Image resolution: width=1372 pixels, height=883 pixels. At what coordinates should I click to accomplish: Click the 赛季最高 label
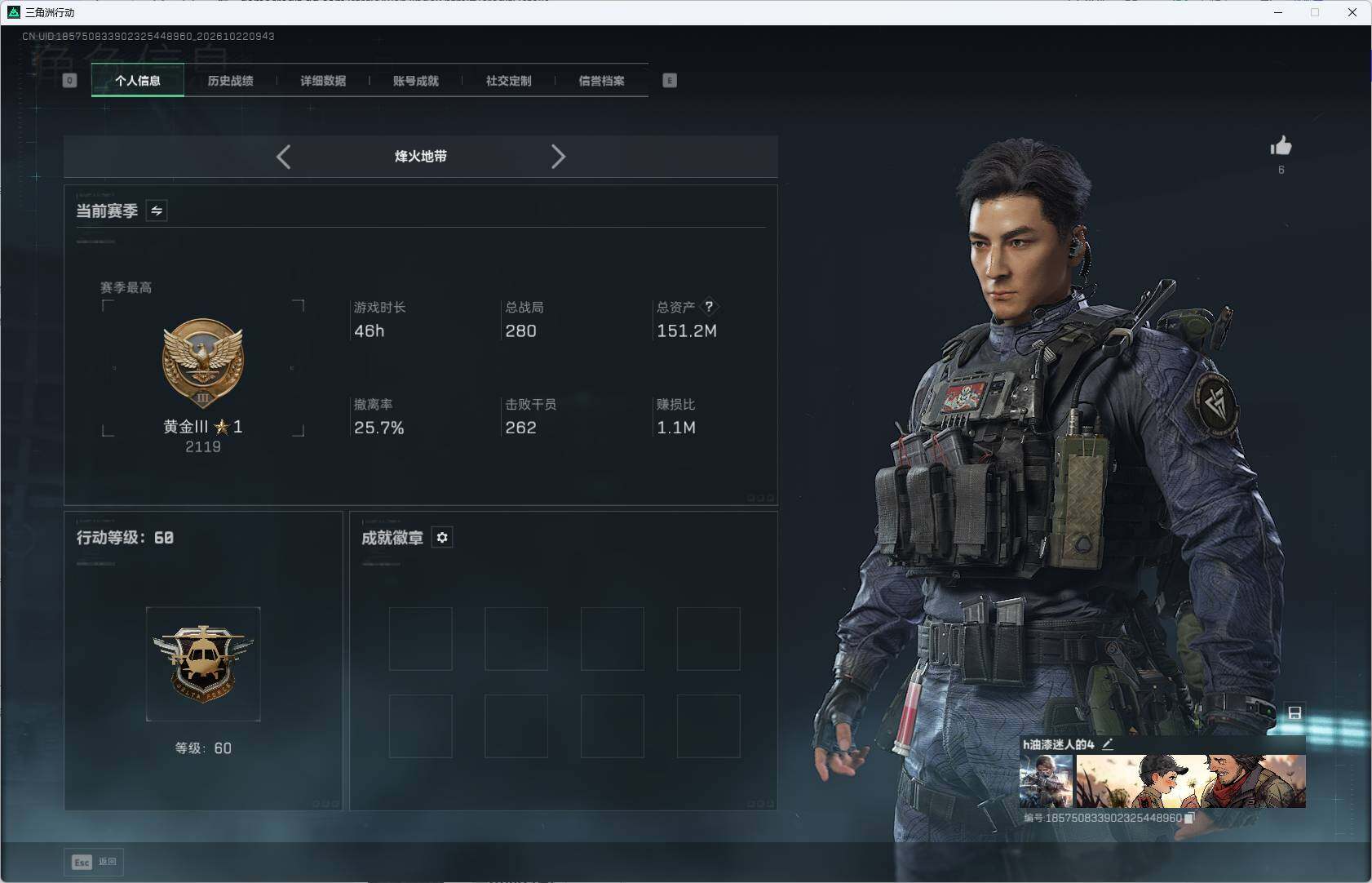(126, 287)
